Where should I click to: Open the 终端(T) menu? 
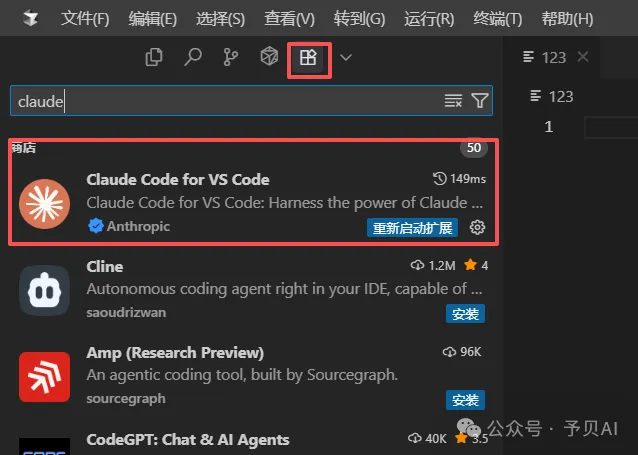coord(498,19)
